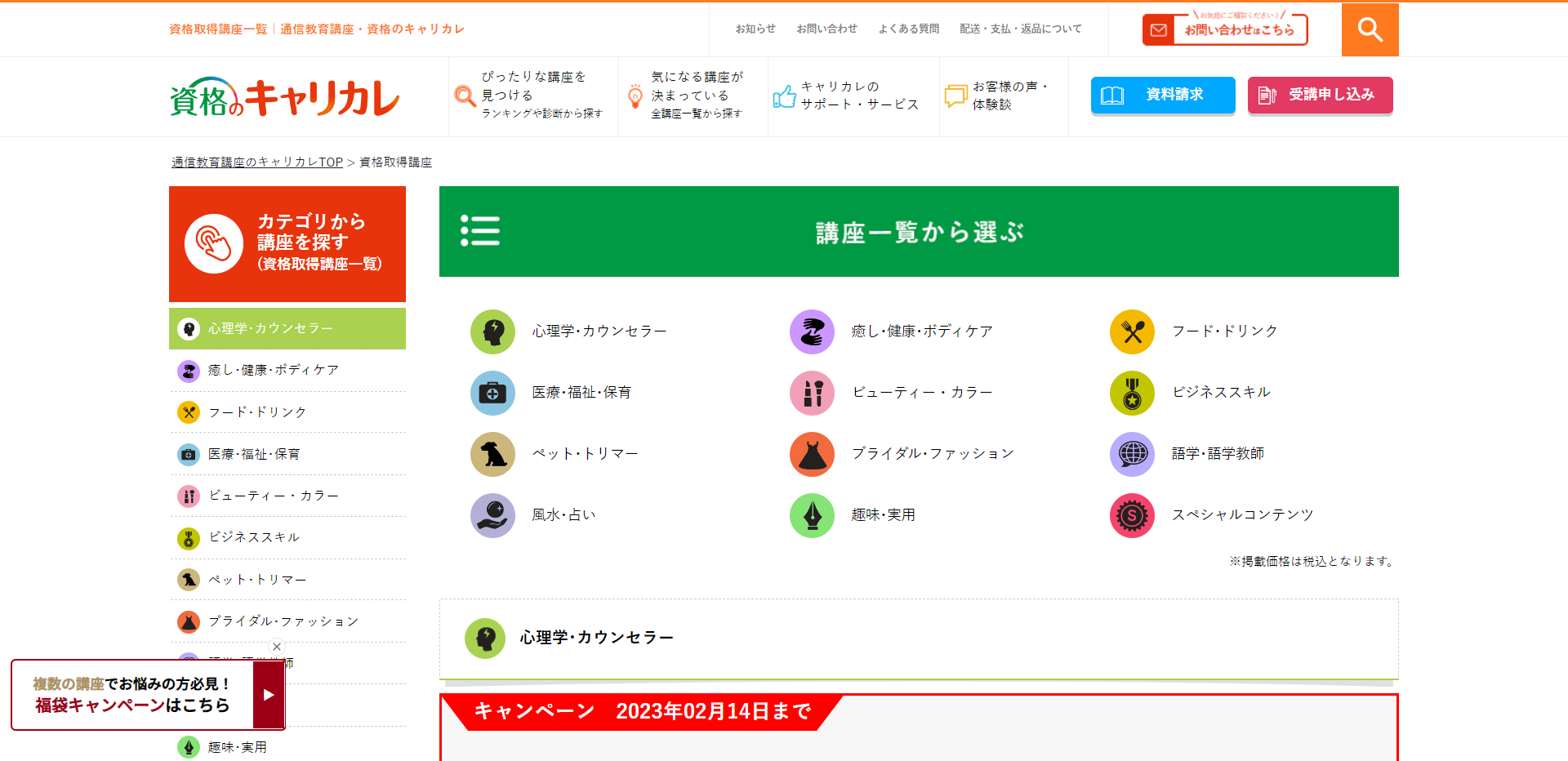Click 趣味・実用 text in category grid

coord(884,515)
